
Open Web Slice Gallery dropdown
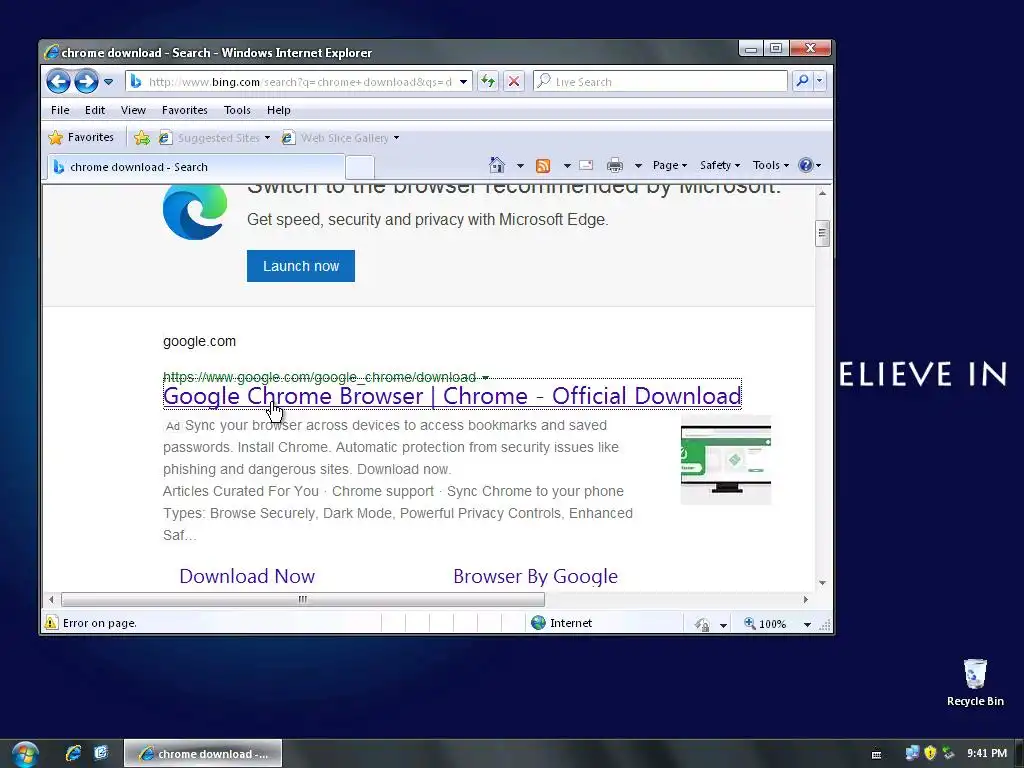[340, 138]
